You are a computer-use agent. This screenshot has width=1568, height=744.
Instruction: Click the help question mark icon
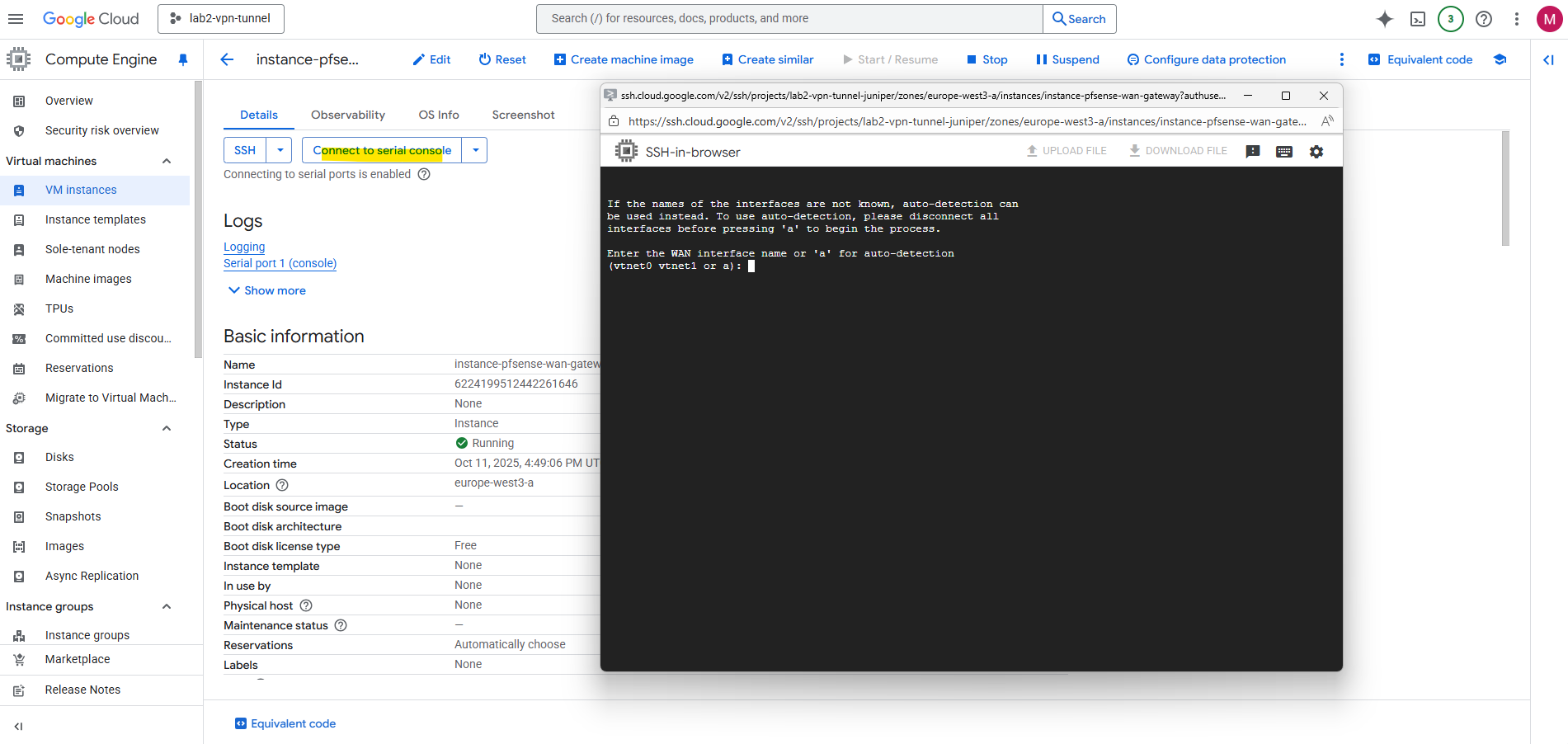1483,19
